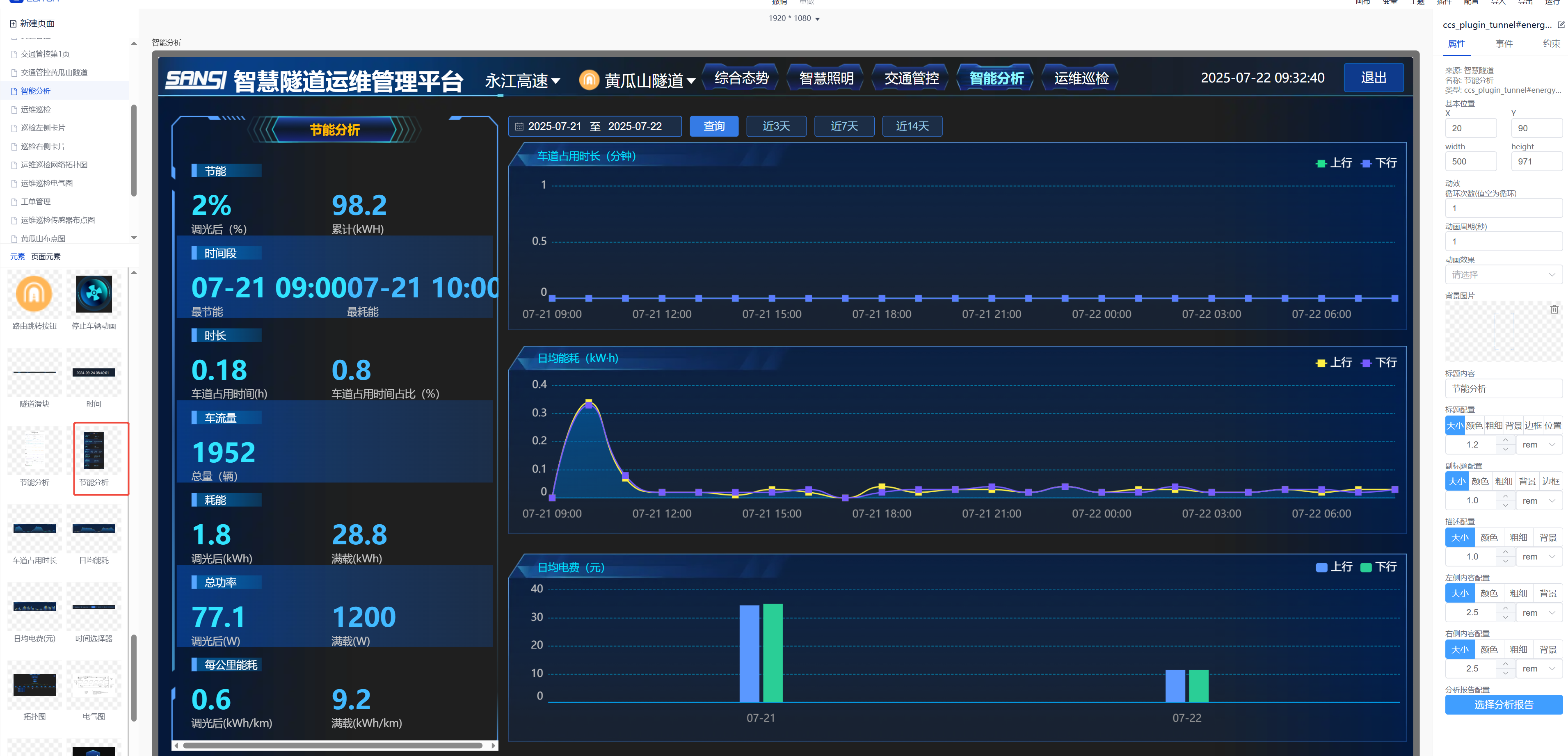
Task: Click the 近14天 quick range button
Action: [912, 127]
